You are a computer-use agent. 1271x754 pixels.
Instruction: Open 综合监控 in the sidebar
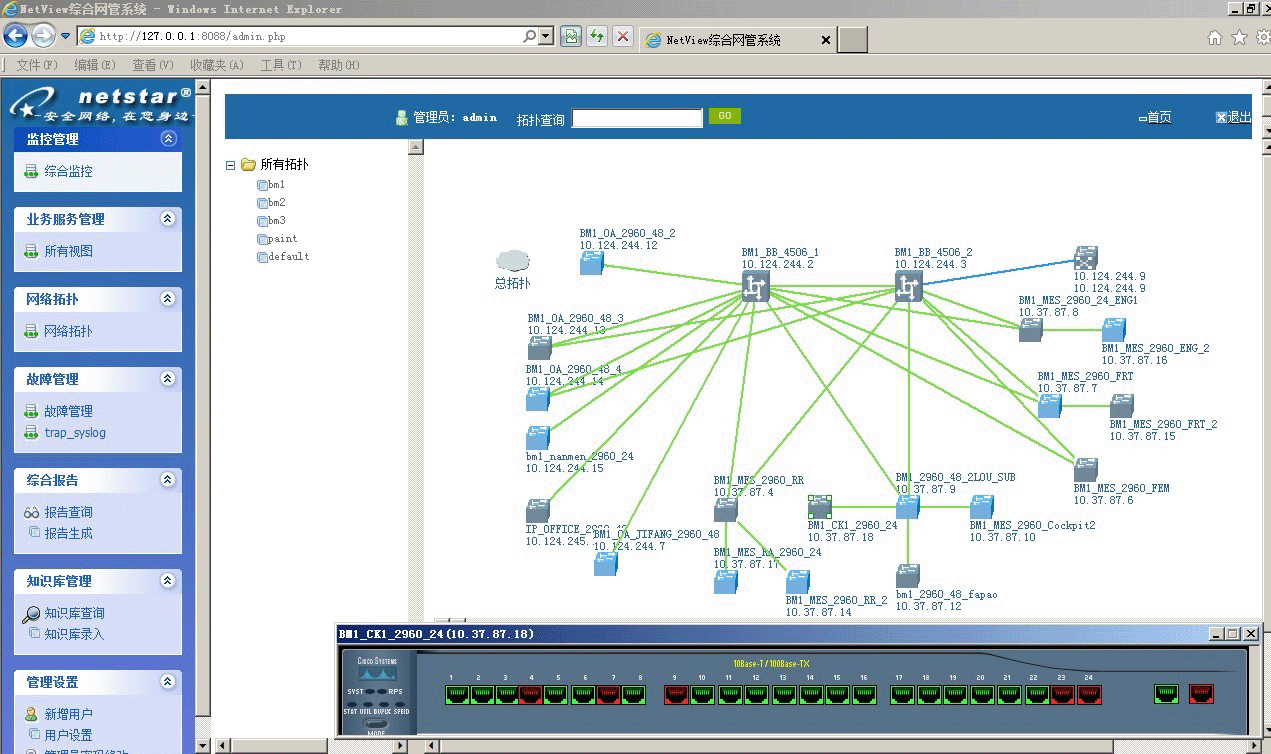click(x=68, y=171)
